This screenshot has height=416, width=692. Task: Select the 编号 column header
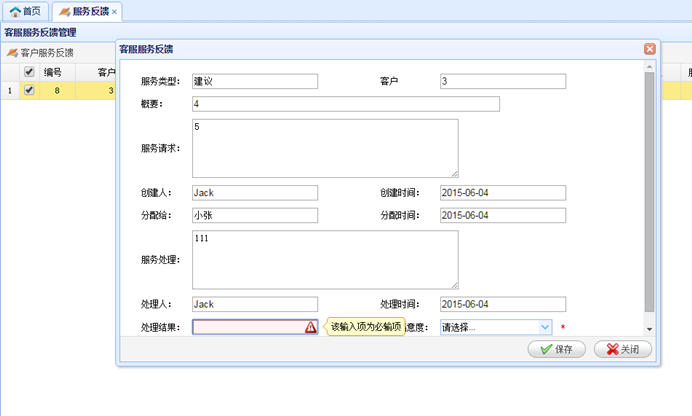(57, 72)
